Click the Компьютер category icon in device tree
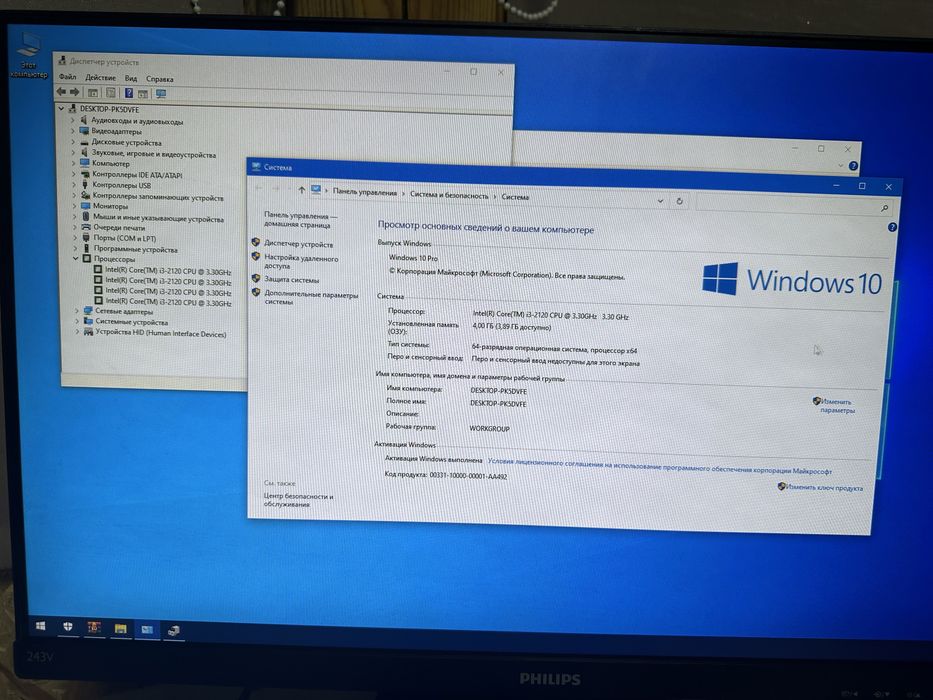The width and height of the screenshot is (933, 700). tap(84, 163)
